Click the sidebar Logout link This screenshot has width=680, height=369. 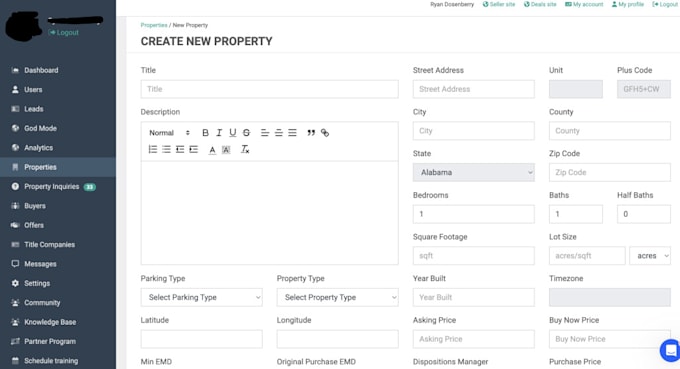(64, 33)
